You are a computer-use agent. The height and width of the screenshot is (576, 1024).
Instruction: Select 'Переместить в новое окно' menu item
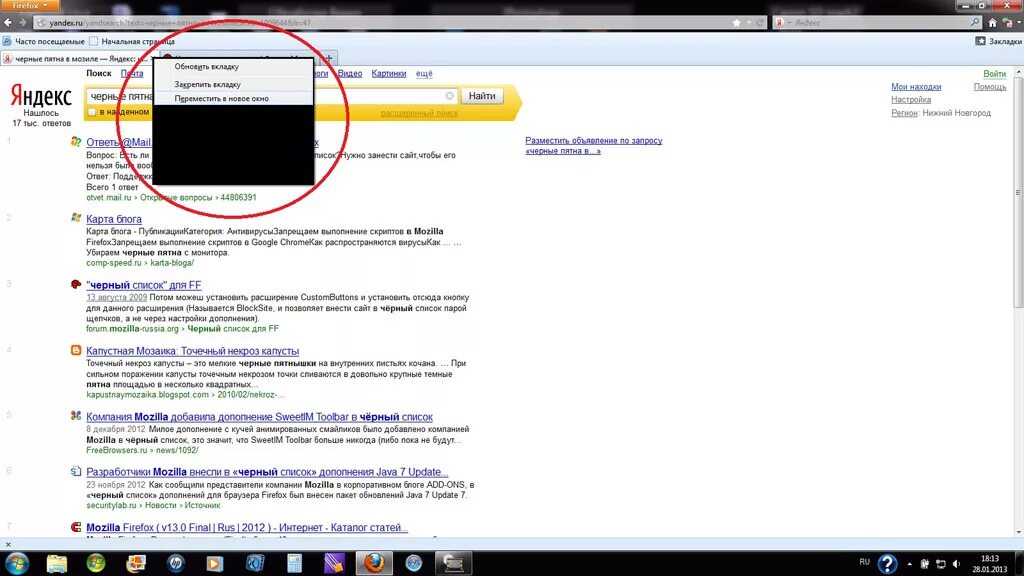coord(233,99)
